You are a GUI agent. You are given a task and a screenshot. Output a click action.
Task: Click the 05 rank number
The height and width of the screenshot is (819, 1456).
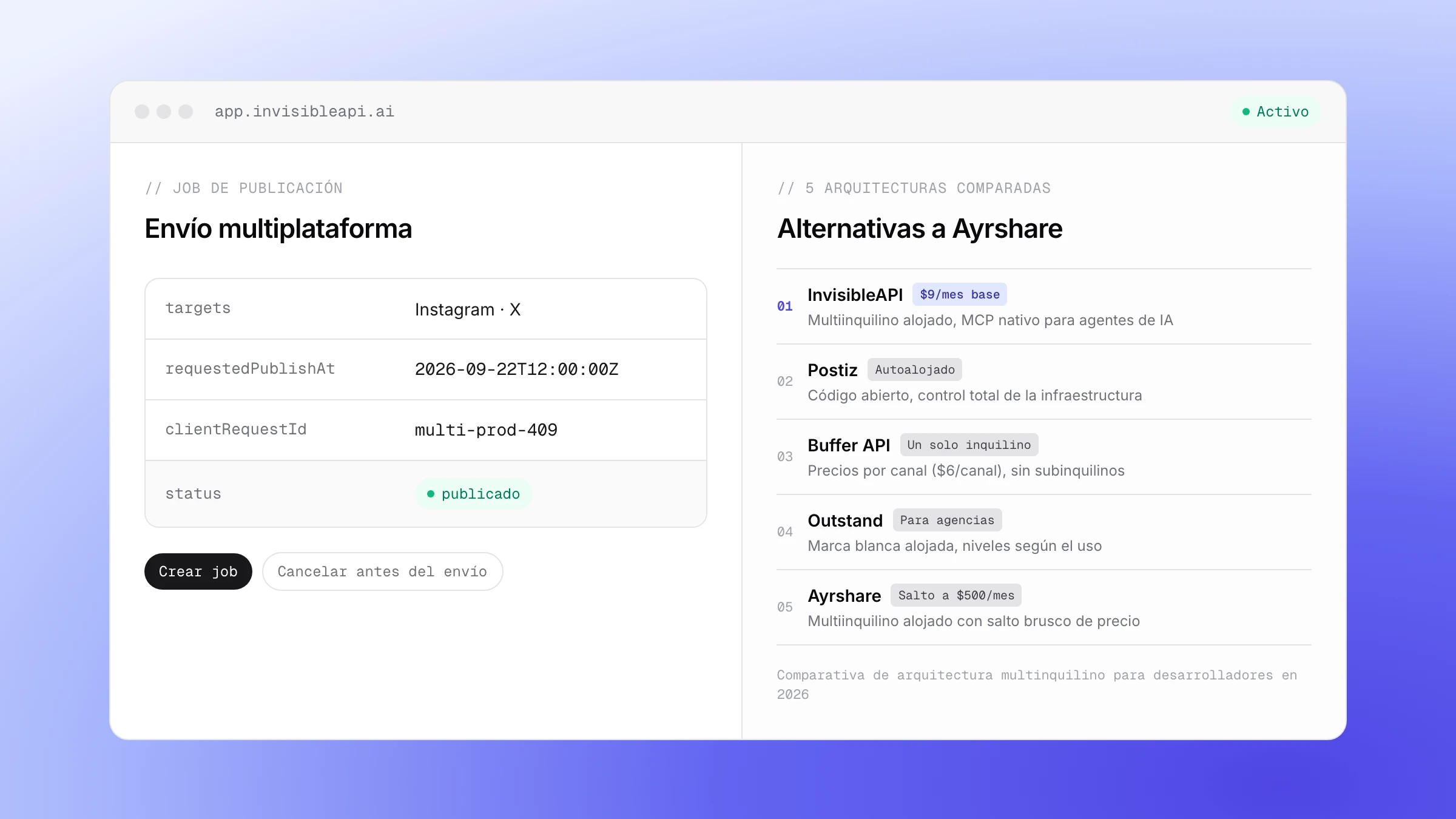point(784,607)
